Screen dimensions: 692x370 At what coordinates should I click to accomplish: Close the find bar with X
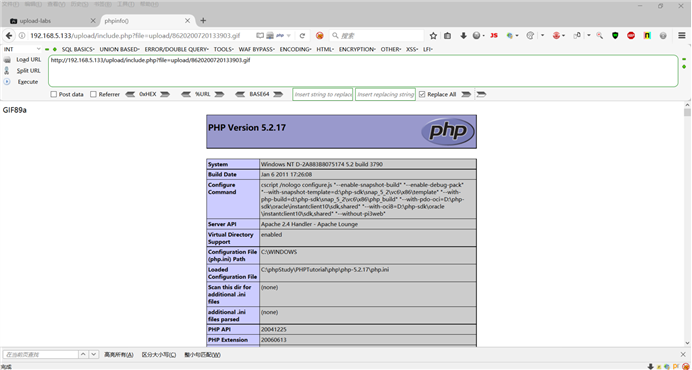click(684, 354)
